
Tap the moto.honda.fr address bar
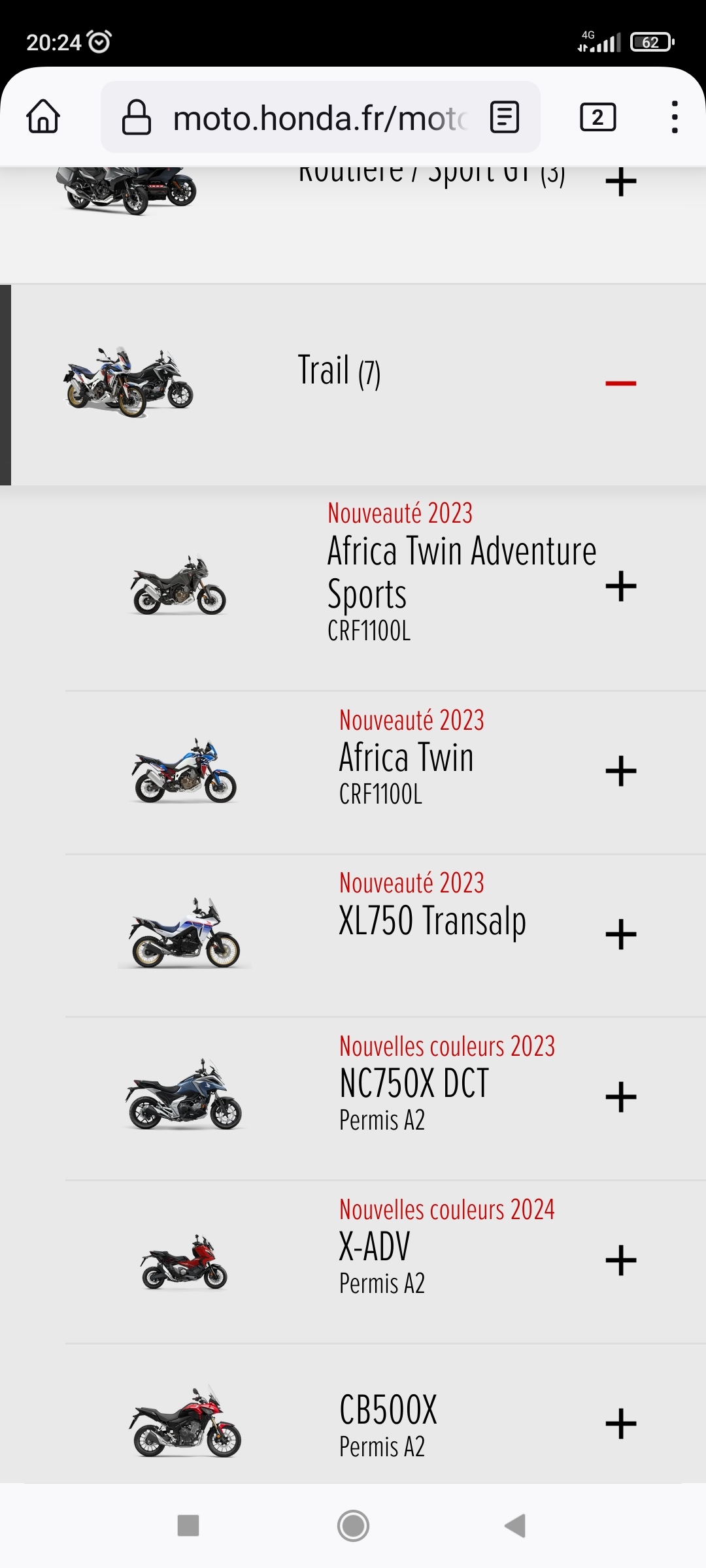click(x=319, y=118)
